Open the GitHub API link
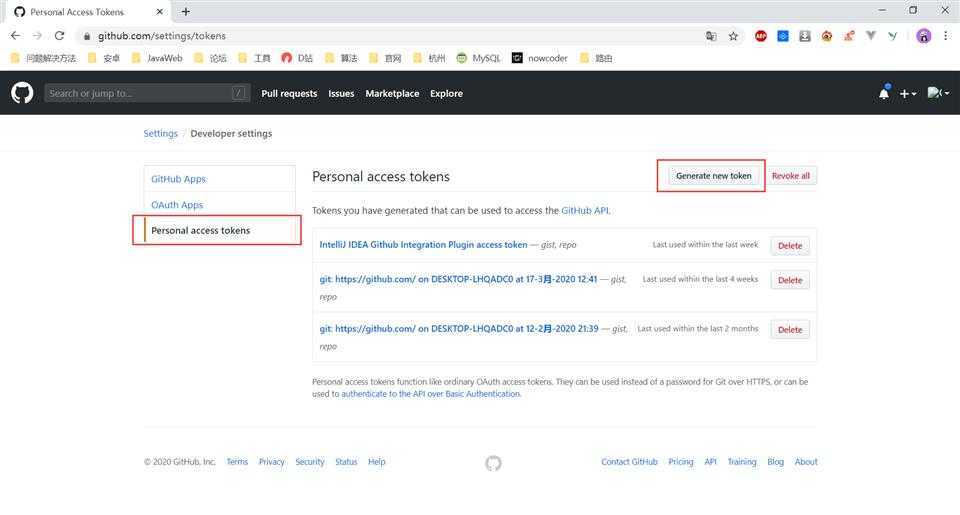Image resolution: width=960 pixels, height=515 pixels. (x=585, y=211)
